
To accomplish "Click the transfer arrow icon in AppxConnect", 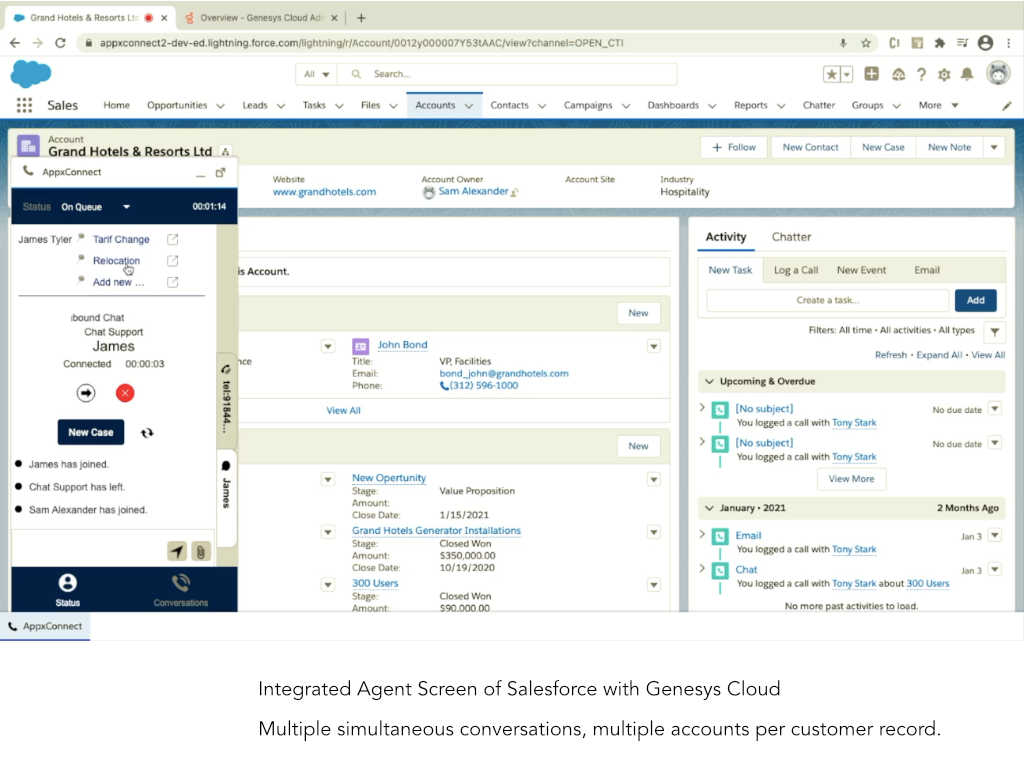I will click(86, 393).
